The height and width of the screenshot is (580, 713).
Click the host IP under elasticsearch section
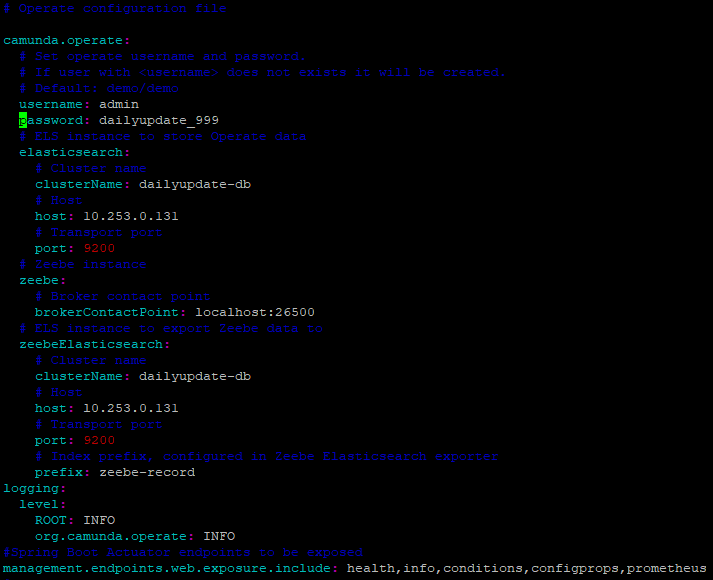pyautogui.click(x=131, y=216)
